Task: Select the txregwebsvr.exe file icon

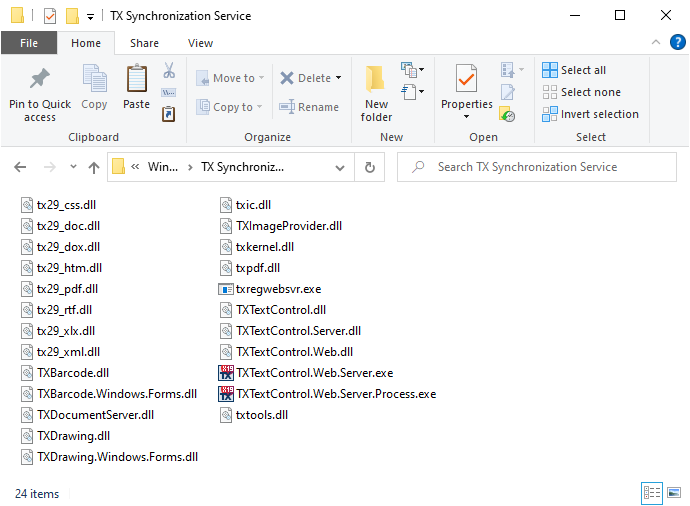Action: [226, 289]
